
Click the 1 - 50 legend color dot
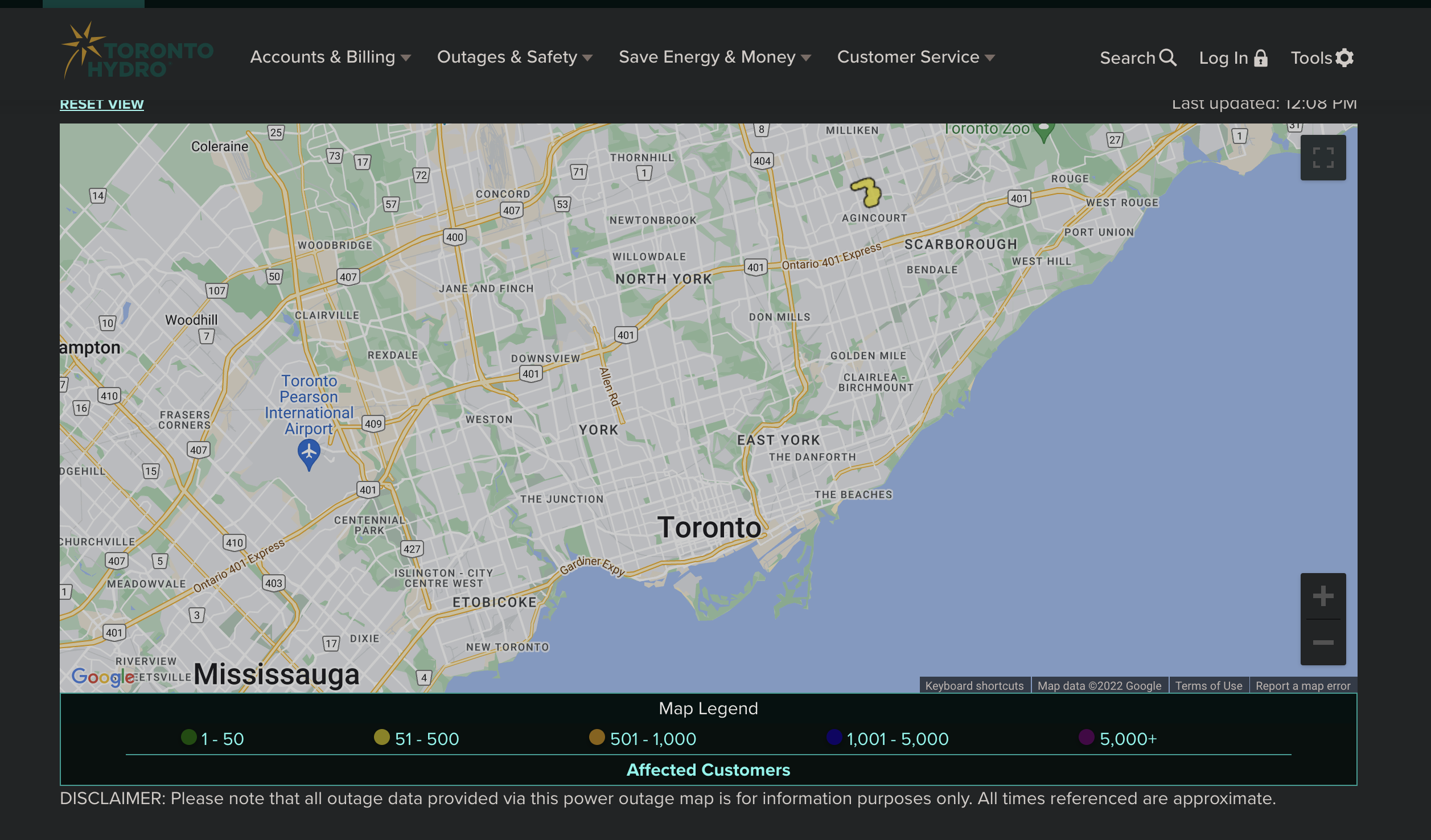coord(189,738)
